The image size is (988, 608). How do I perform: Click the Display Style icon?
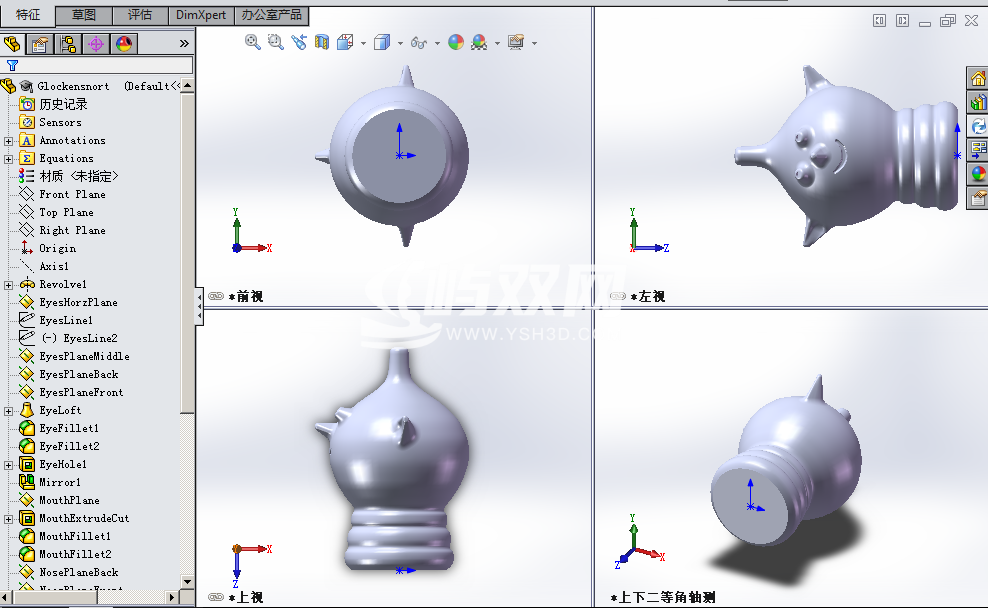(382, 42)
